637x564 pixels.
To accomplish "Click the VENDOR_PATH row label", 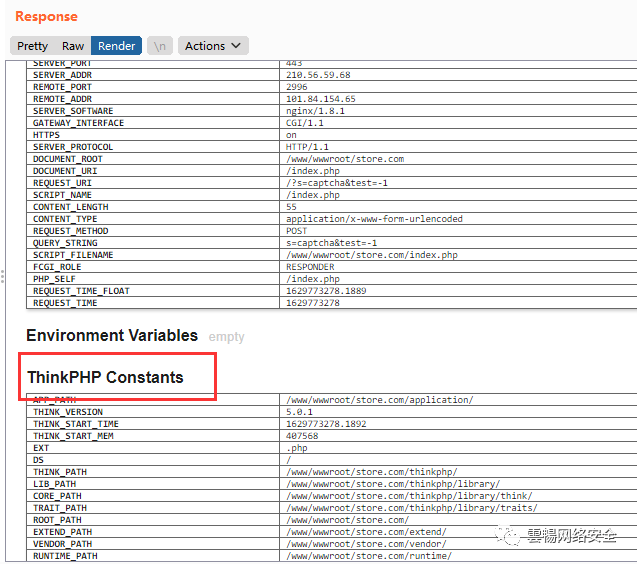I will pyautogui.click(x=63, y=544).
